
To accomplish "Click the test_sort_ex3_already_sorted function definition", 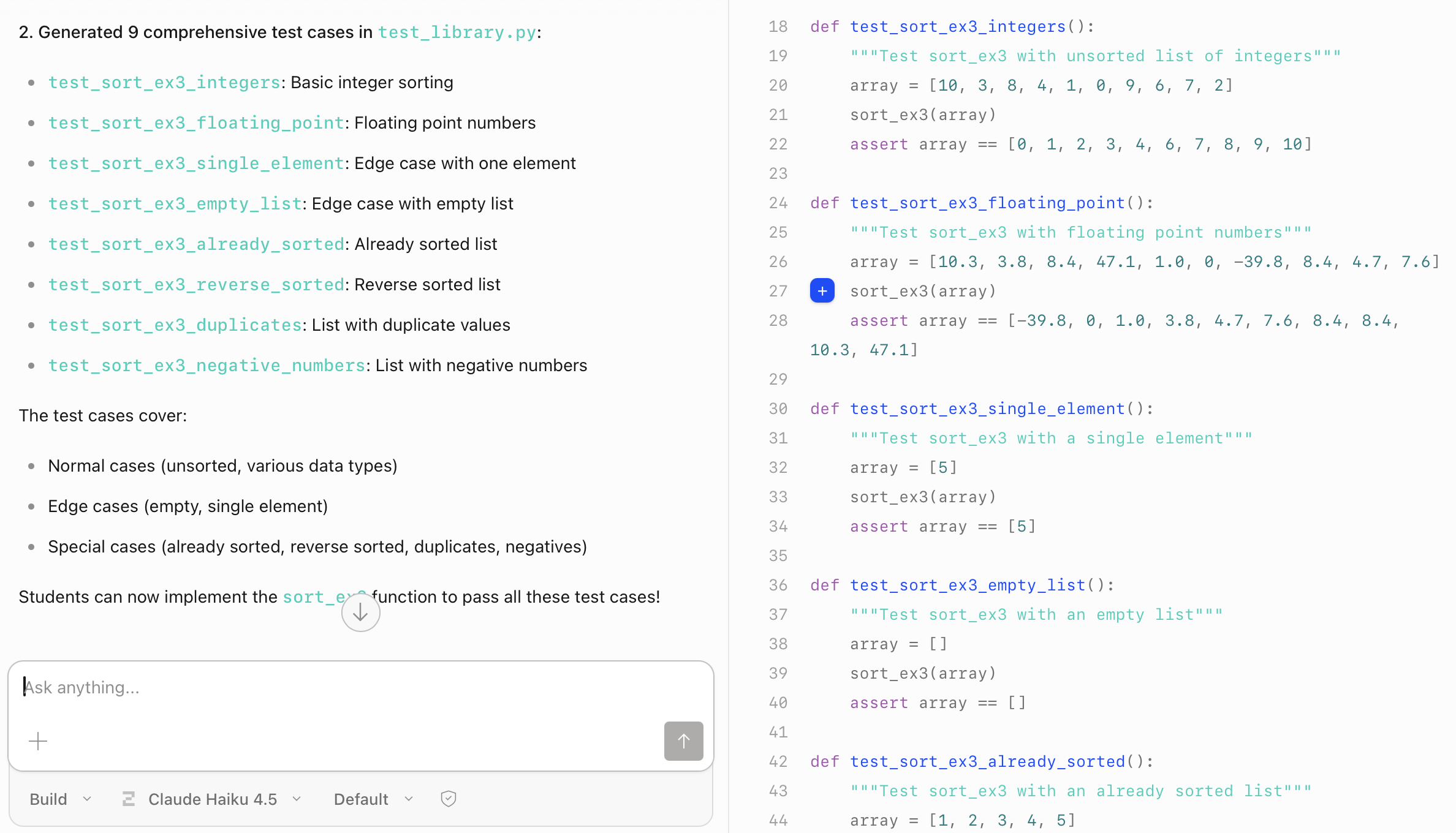I will pyautogui.click(x=987, y=761).
